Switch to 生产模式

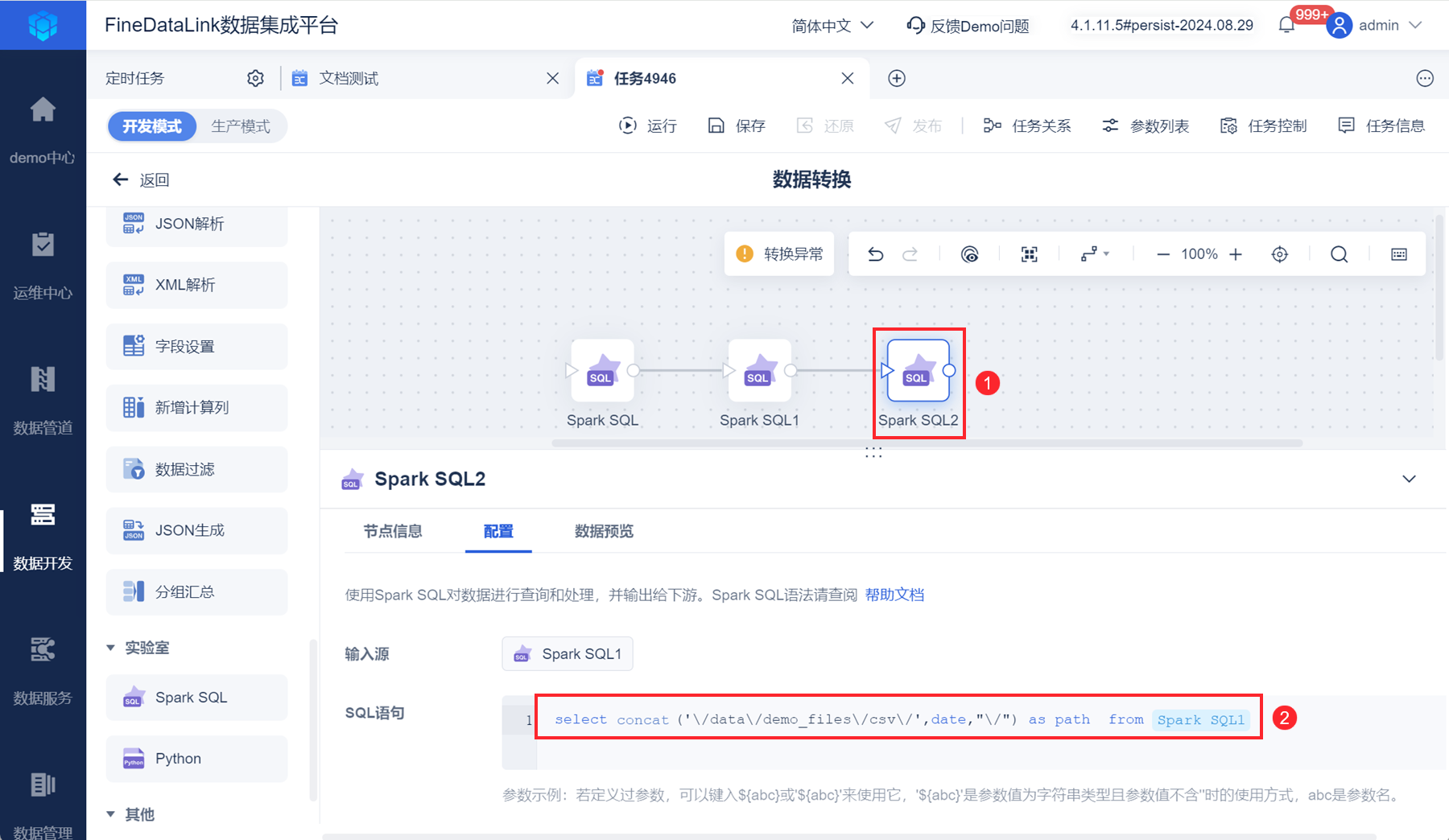pyautogui.click(x=241, y=126)
